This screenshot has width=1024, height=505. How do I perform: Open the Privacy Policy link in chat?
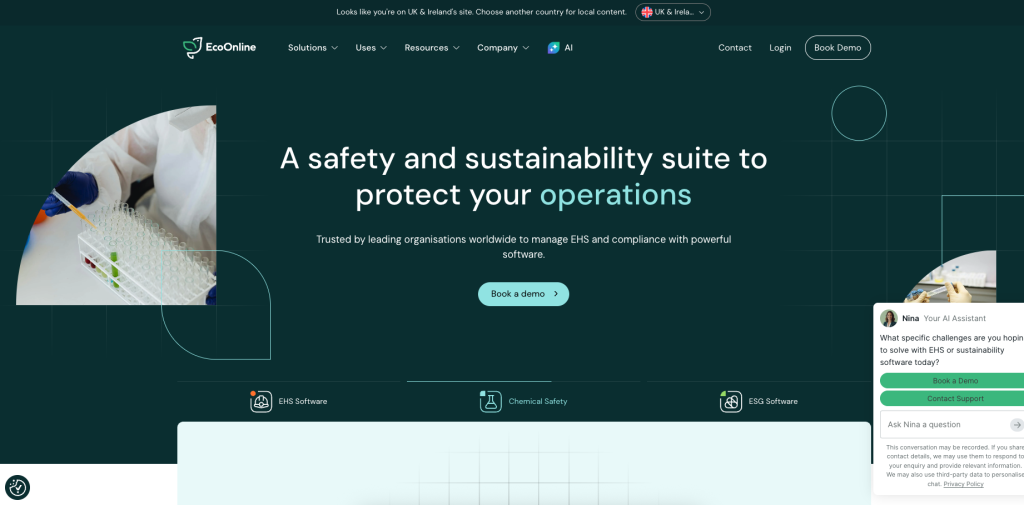pos(963,484)
